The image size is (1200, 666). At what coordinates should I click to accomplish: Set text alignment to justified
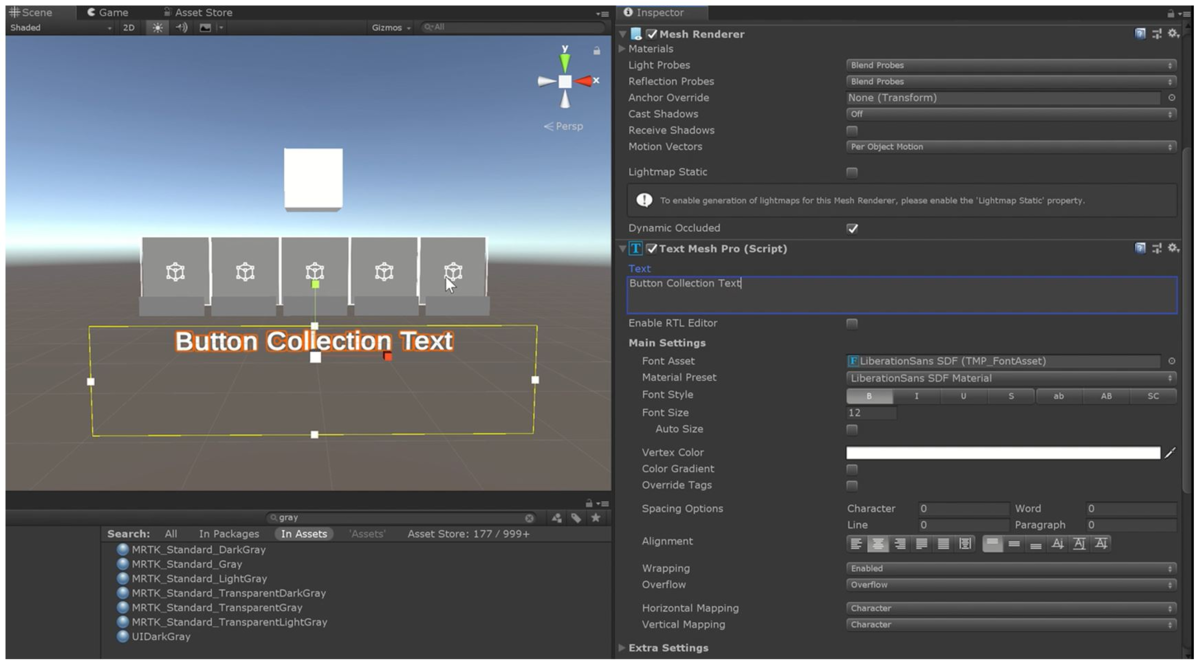pos(922,544)
